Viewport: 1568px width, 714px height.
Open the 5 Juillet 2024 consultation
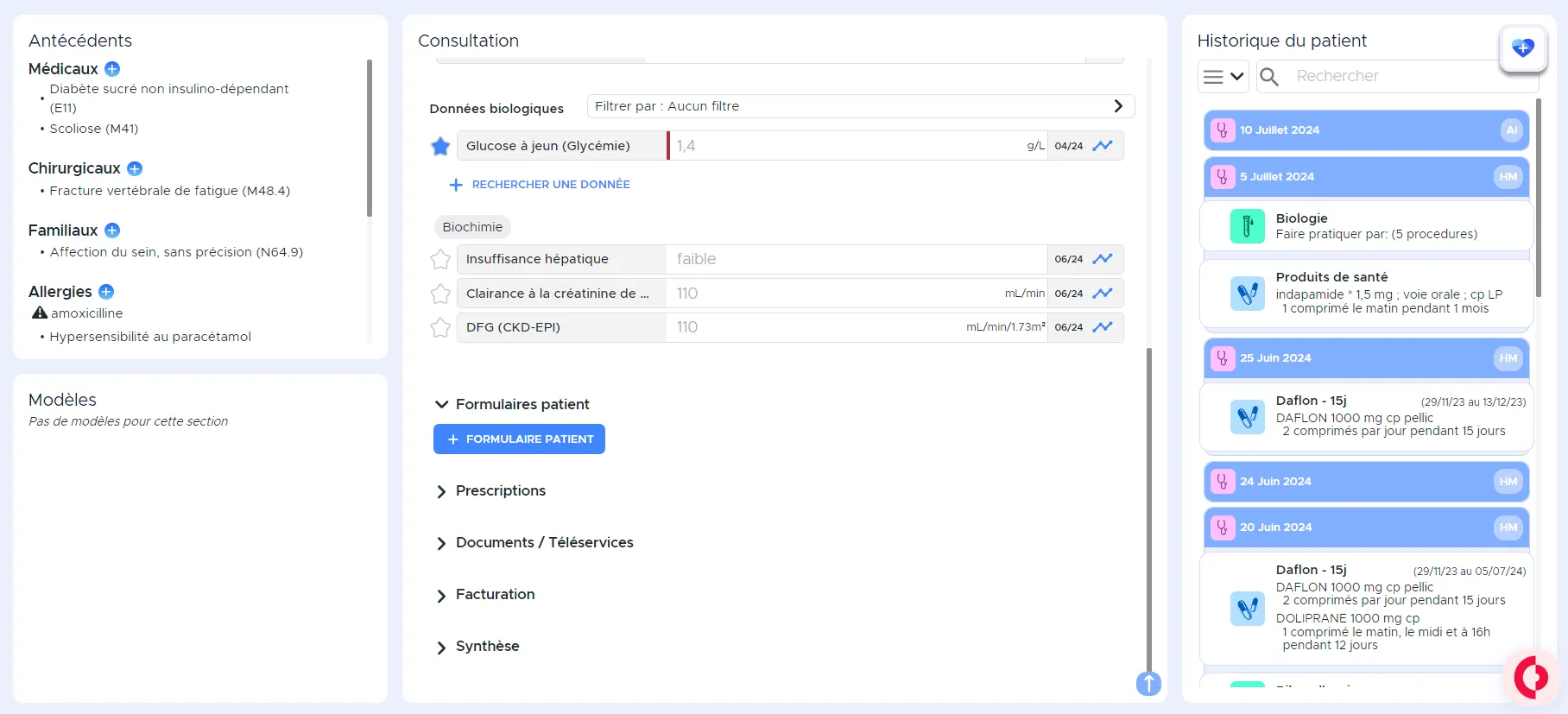click(x=1367, y=177)
